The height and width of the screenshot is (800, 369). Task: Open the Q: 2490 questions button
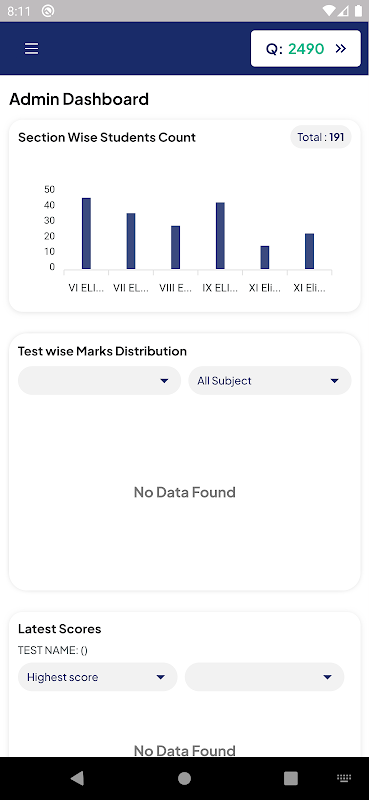[306, 48]
